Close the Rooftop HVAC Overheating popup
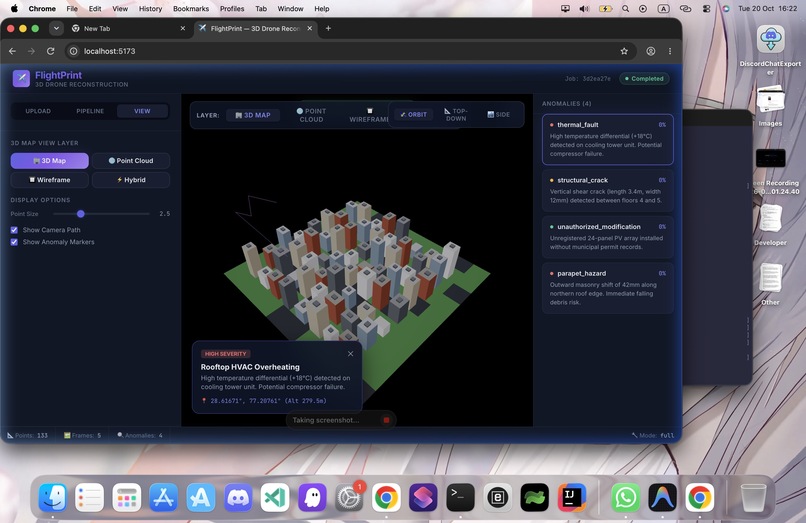The width and height of the screenshot is (806, 523). coord(351,354)
